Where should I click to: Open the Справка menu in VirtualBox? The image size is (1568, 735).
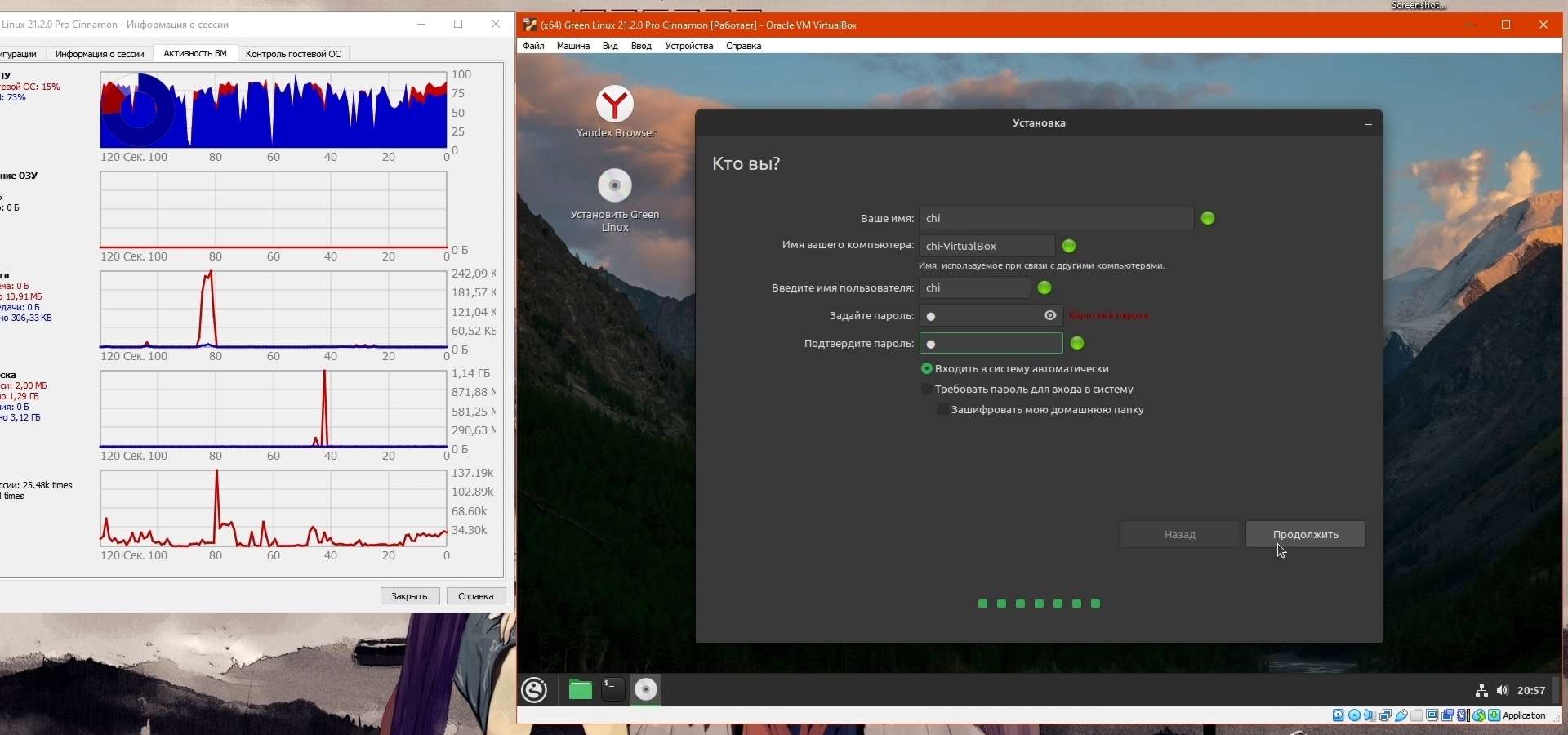coord(744,46)
